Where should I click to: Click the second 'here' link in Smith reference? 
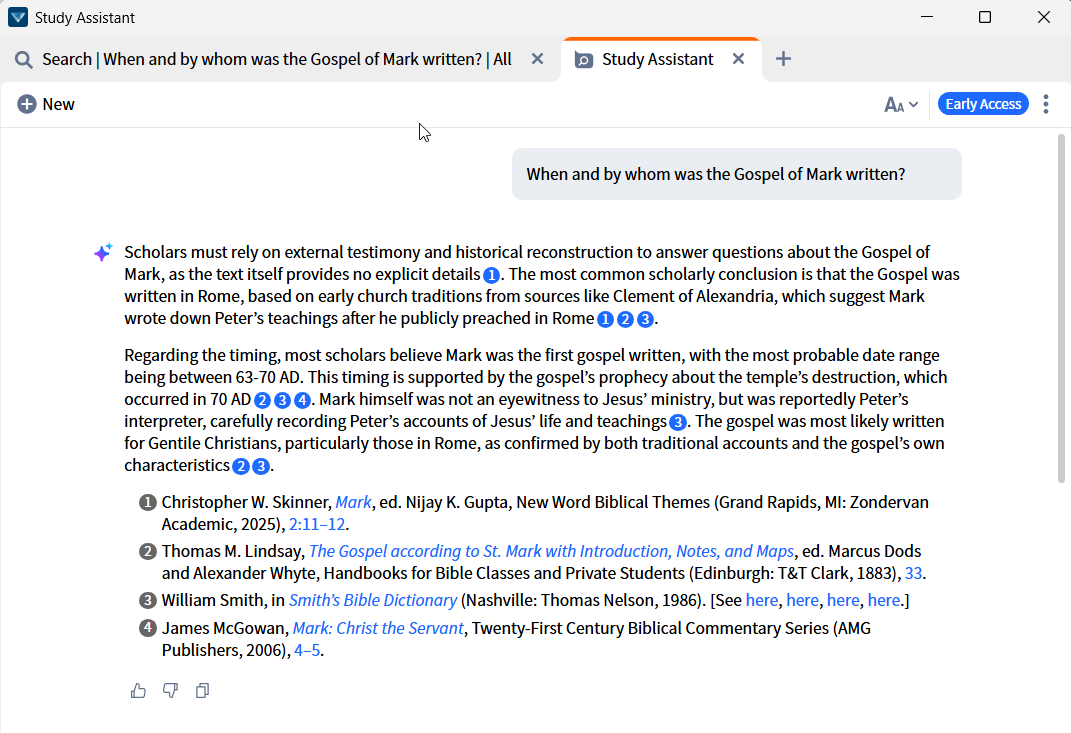[x=803, y=600]
